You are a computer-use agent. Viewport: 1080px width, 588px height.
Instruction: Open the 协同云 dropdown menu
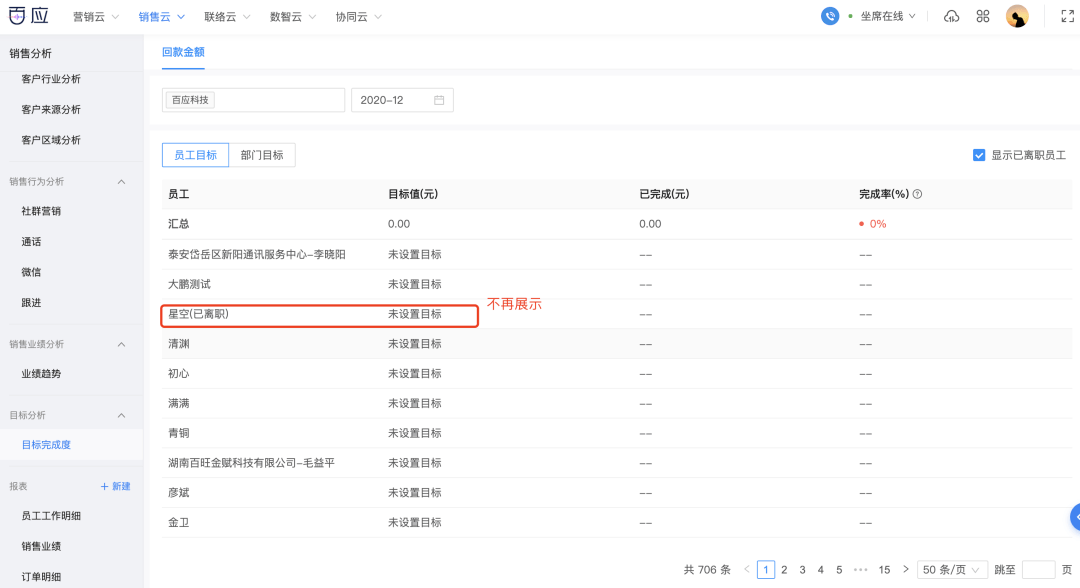tap(358, 17)
